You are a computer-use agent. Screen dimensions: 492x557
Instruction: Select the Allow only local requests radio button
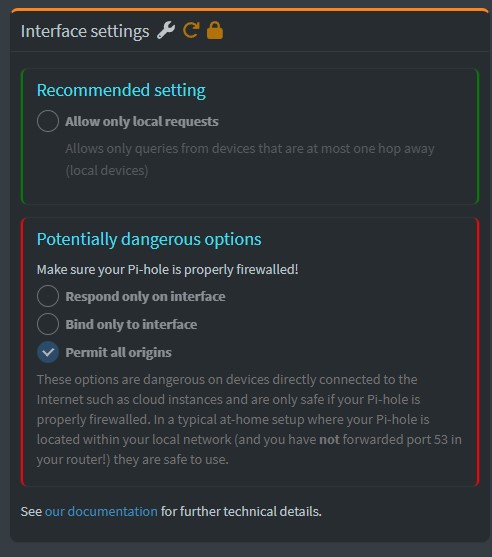coord(48,121)
